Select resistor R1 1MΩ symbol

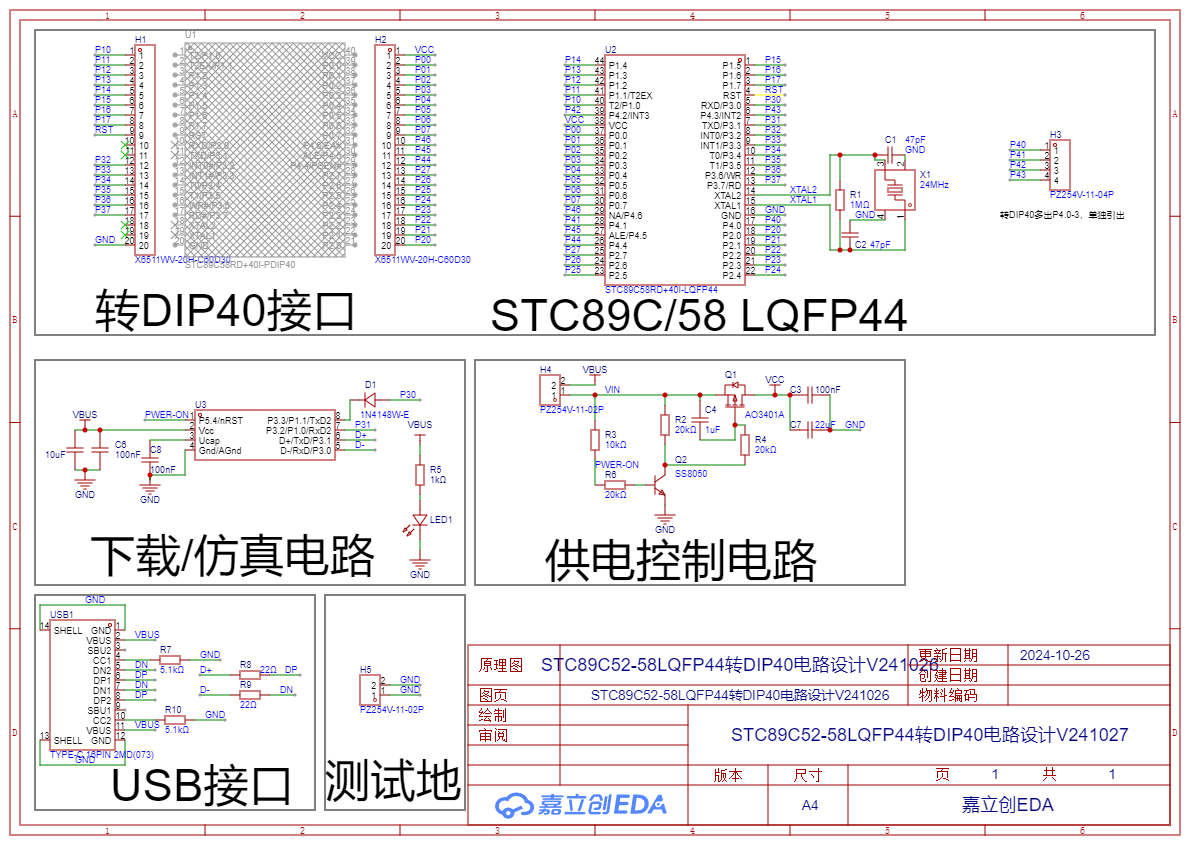(839, 200)
